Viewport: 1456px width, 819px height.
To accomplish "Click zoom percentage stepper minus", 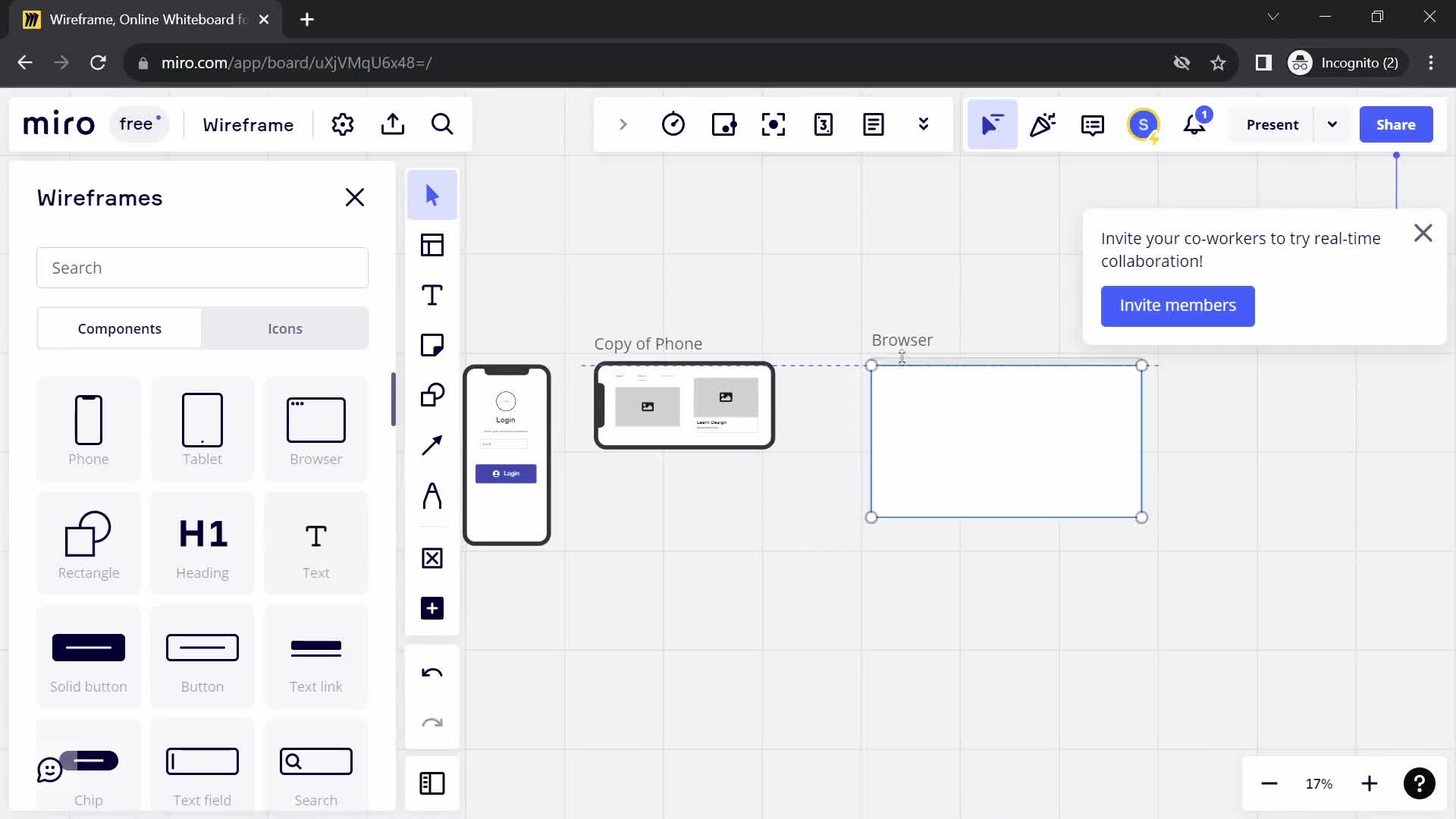I will [1269, 784].
